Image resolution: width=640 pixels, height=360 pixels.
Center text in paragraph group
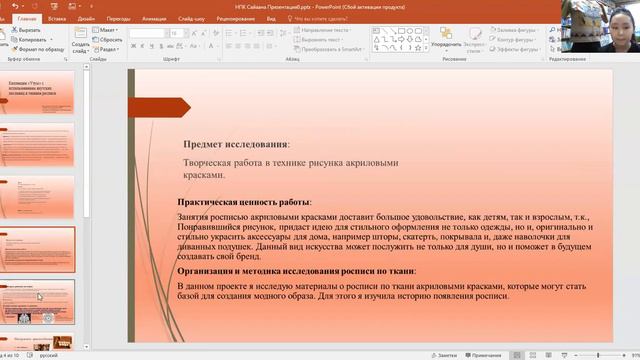238,46
